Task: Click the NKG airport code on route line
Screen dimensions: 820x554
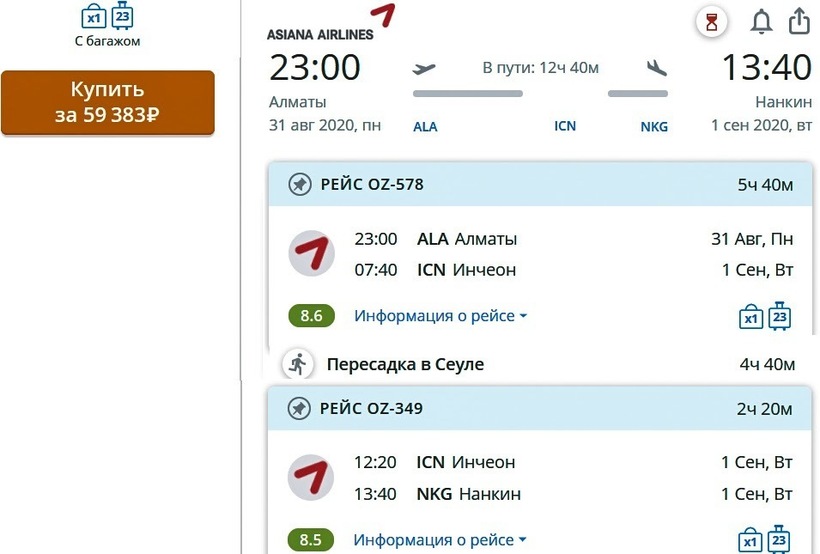Action: 654,127
